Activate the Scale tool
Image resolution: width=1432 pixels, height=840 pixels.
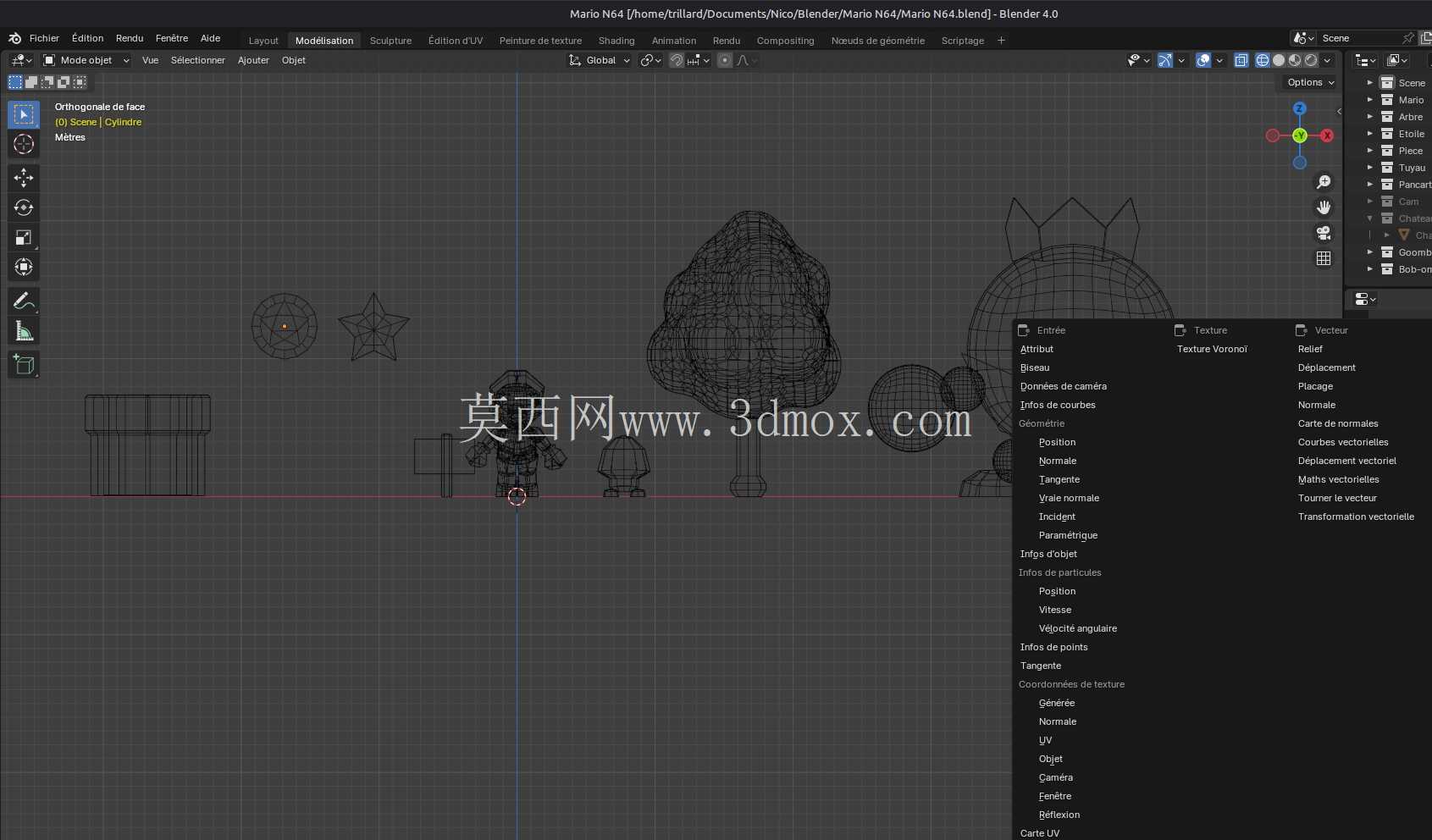24,238
